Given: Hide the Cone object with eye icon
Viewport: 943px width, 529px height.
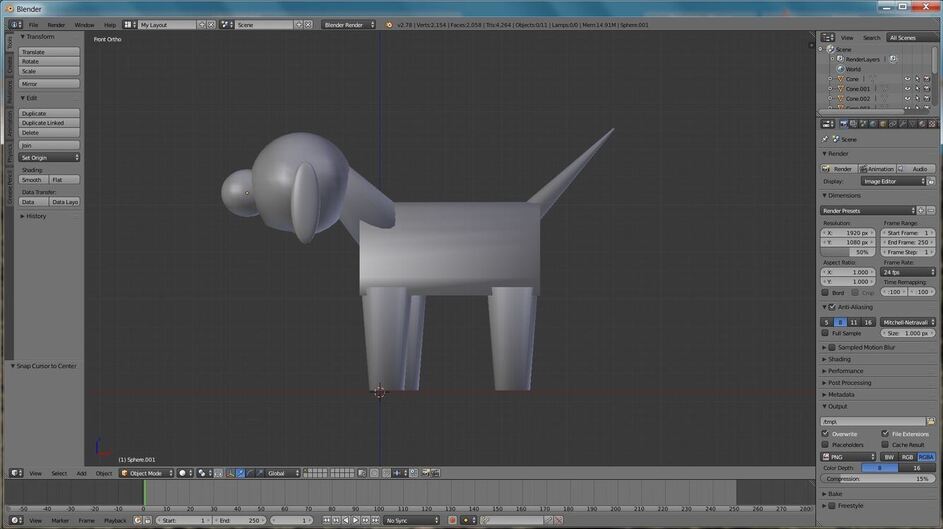Looking at the screenshot, I should [x=908, y=78].
